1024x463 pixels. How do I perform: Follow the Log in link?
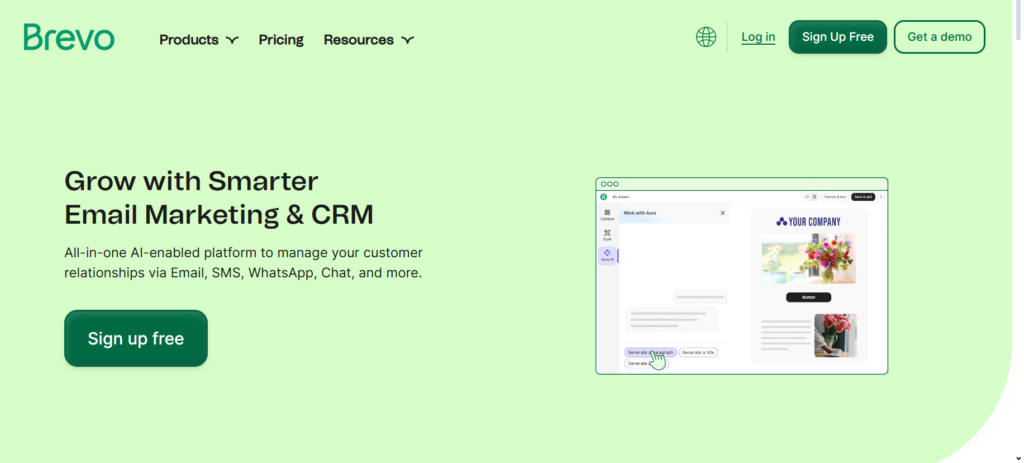[758, 37]
